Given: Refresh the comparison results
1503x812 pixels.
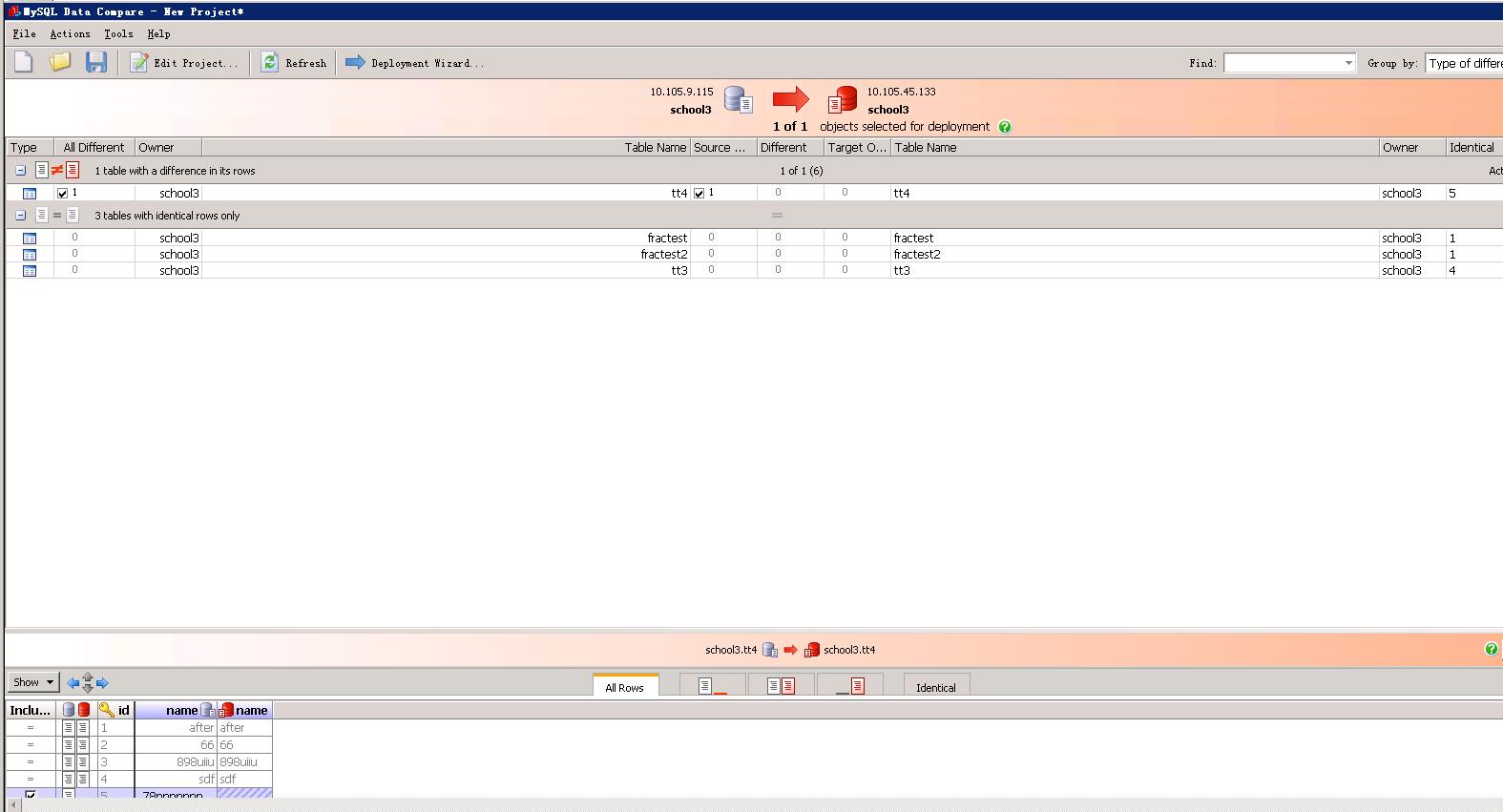Looking at the screenshot, I should pyautogui.click(x=294, y=63).
